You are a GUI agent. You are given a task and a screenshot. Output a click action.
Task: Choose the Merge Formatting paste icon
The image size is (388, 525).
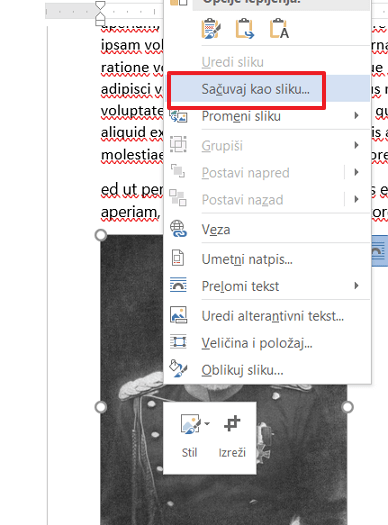(245, 29)
